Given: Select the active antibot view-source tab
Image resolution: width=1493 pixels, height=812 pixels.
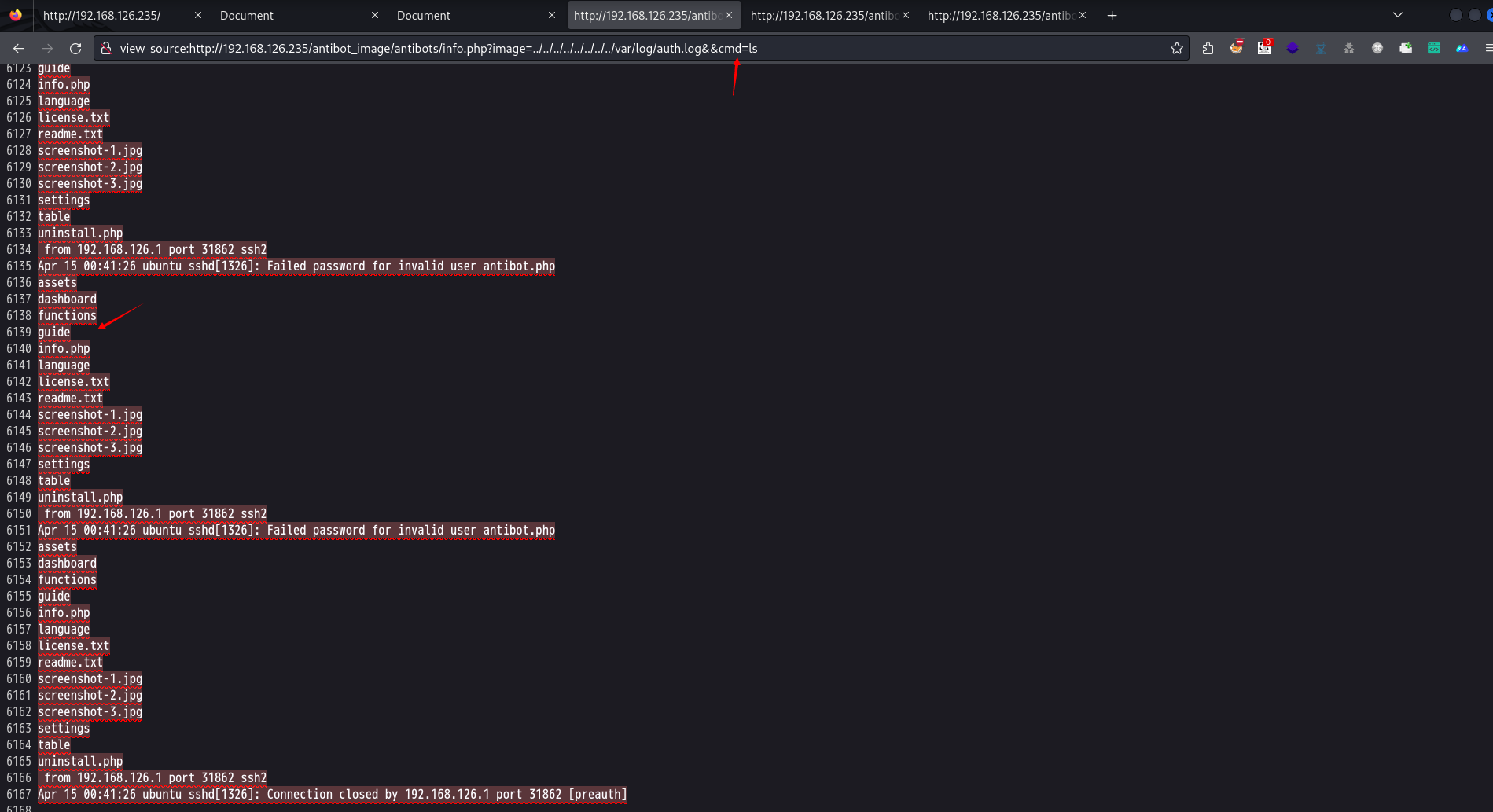Looking at the screenshot, I should point(646,15).
